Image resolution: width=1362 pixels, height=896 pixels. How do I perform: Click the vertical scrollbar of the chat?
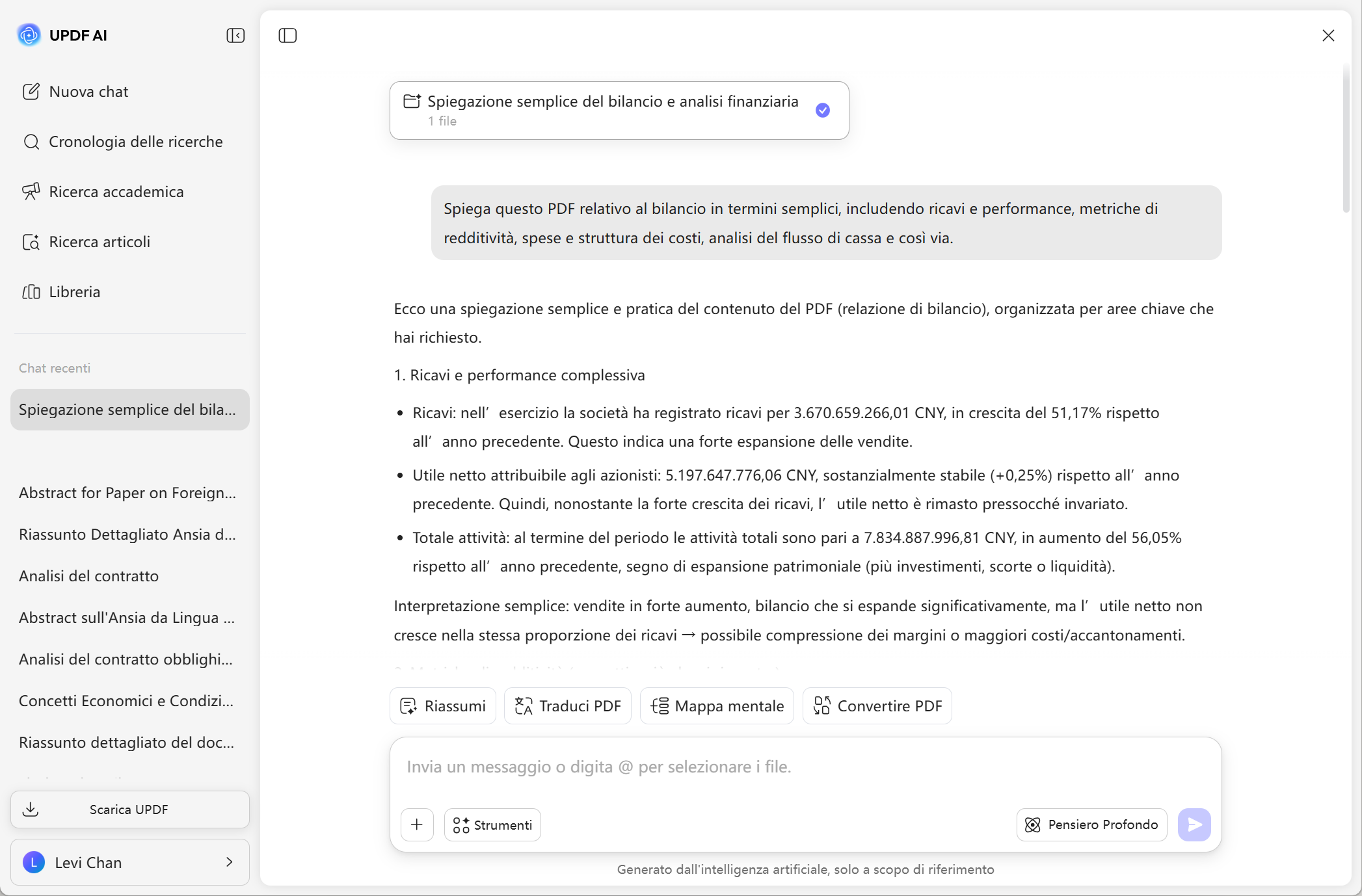tap(1346, 137)
